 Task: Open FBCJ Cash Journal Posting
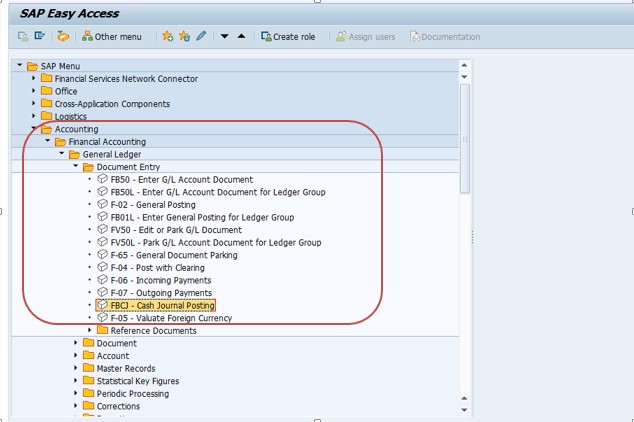click(x=162, y=305)
